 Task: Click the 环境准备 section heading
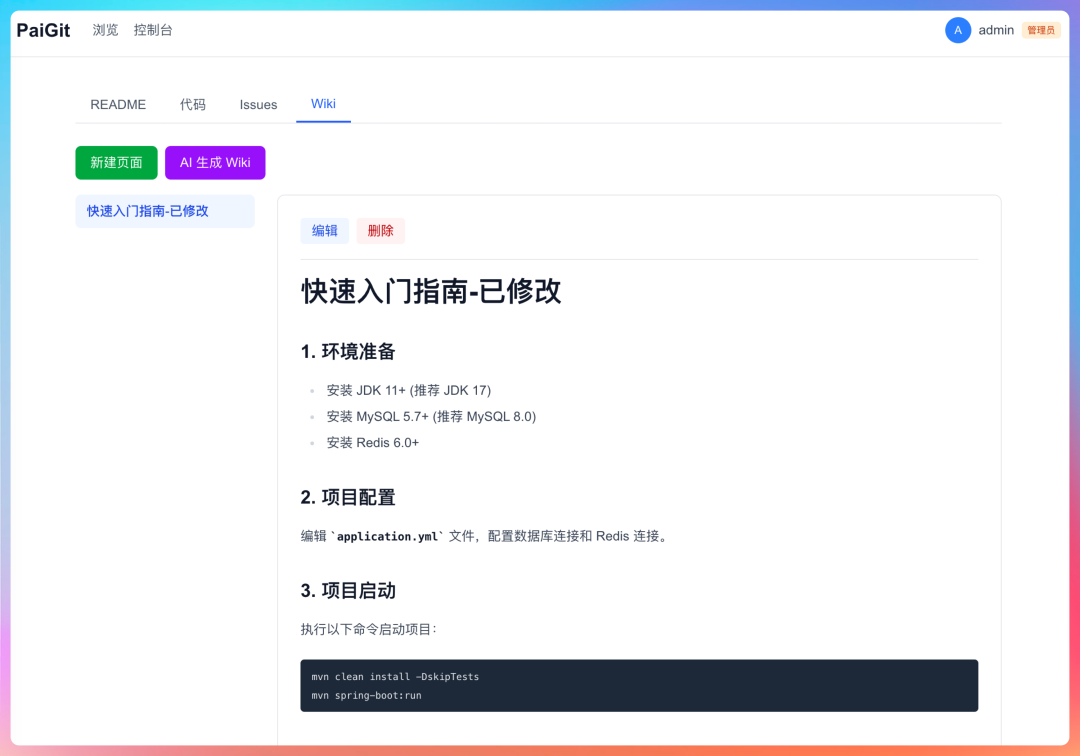348,351
